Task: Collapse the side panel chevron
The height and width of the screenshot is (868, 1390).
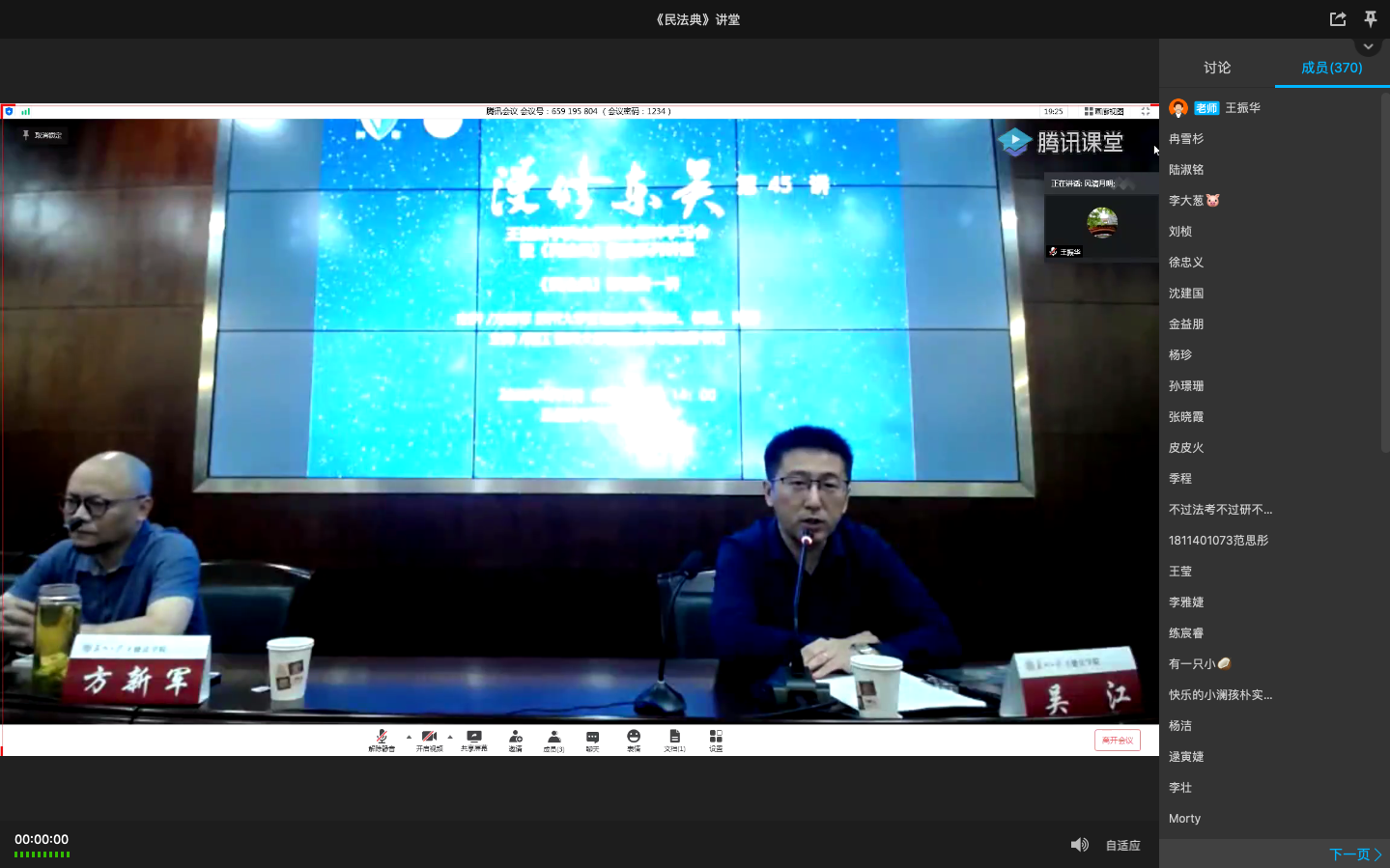Action: point(1368,46)
